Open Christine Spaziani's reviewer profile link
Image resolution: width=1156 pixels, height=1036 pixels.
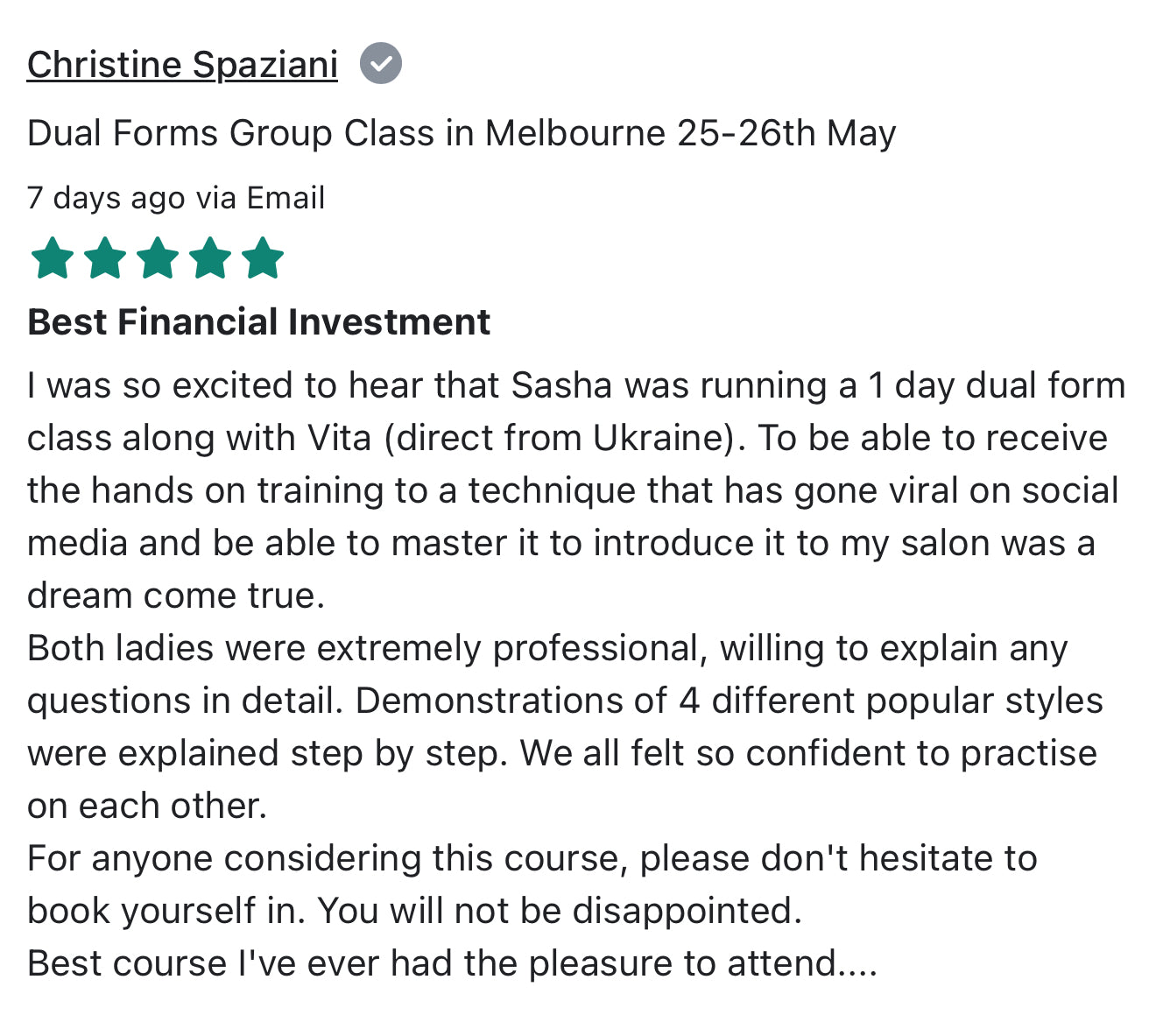point(182,65)
